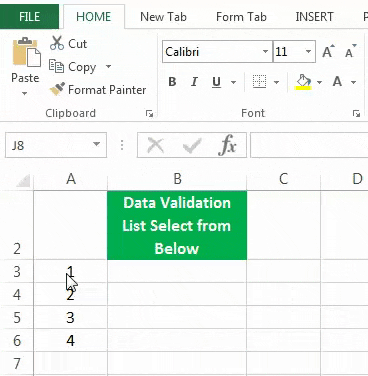Select column D header
This screenshot has height=376, width=368.
(x=345, y=179)
